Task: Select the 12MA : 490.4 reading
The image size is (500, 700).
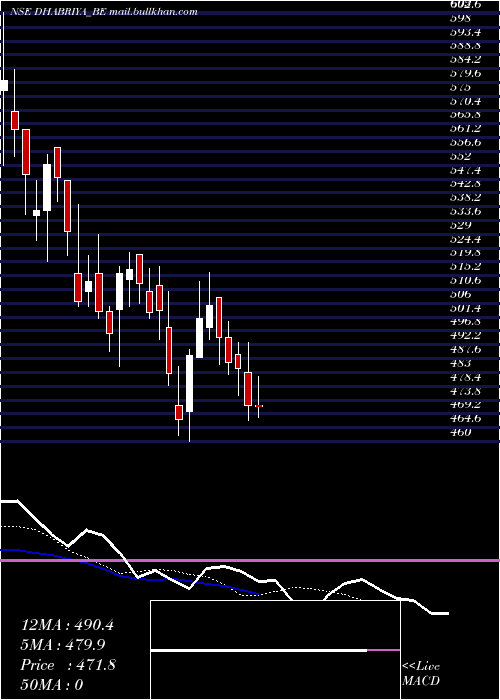Action: (x=67, y=625)
